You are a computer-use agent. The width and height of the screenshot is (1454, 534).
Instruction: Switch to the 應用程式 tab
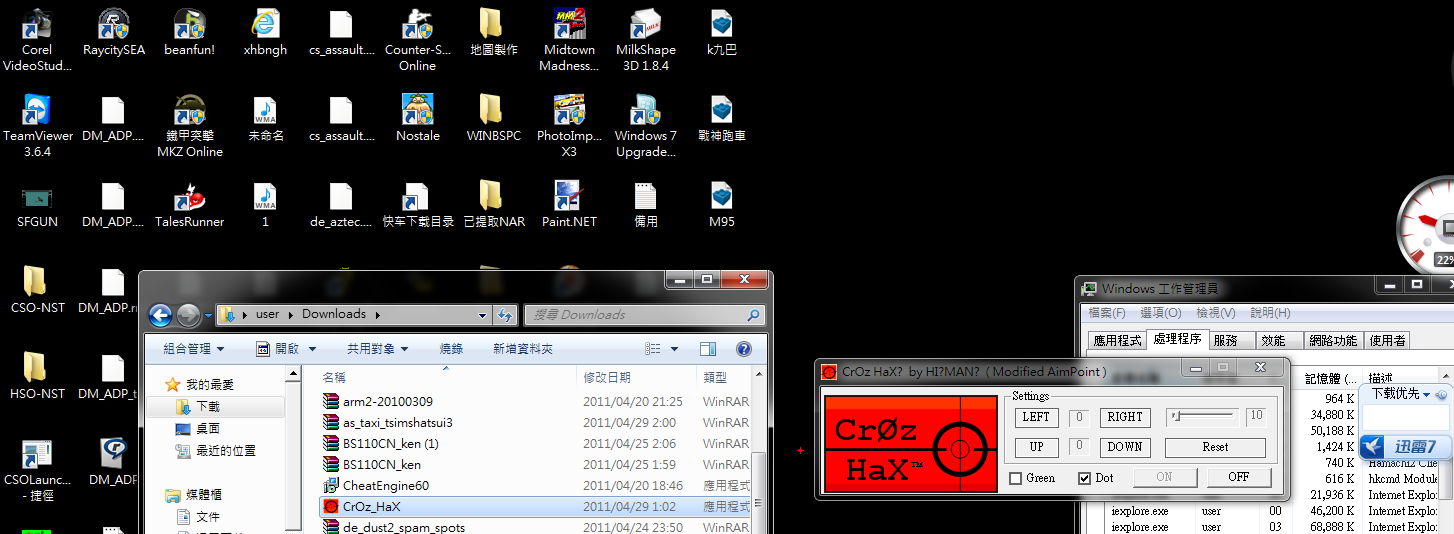(x=1117, y=340)
